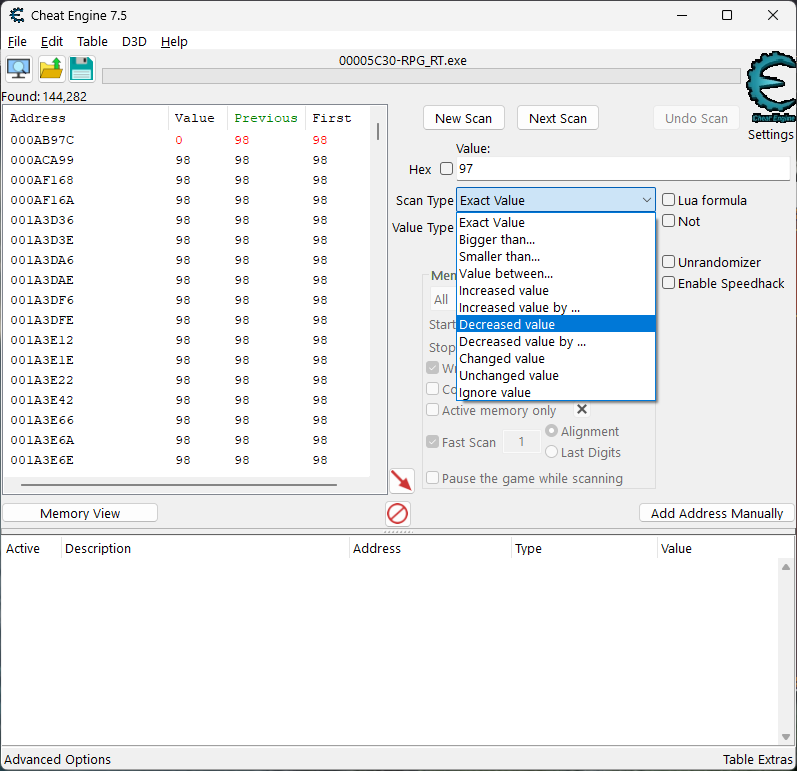797x771 pixels.
Task: Click Add Address Manually
Action: [717, 513]
